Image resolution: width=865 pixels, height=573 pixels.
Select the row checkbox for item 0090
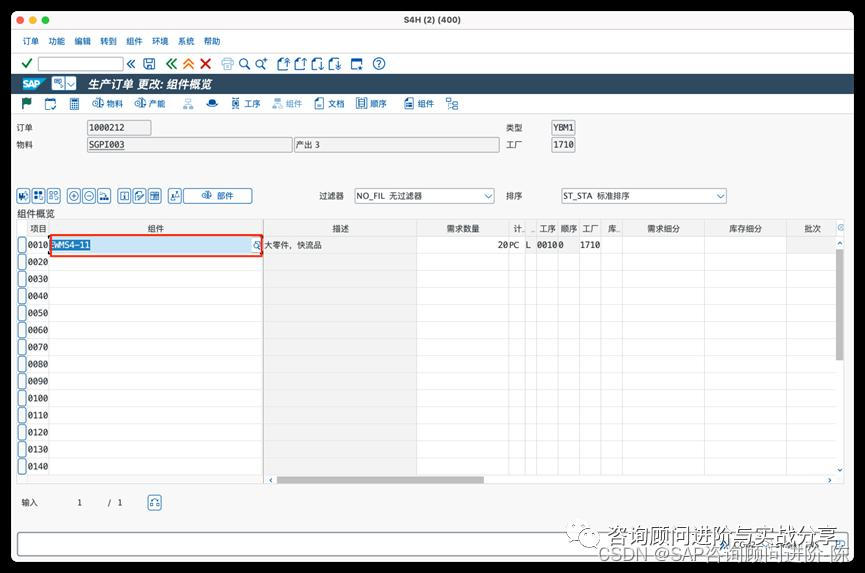point(22,381)
